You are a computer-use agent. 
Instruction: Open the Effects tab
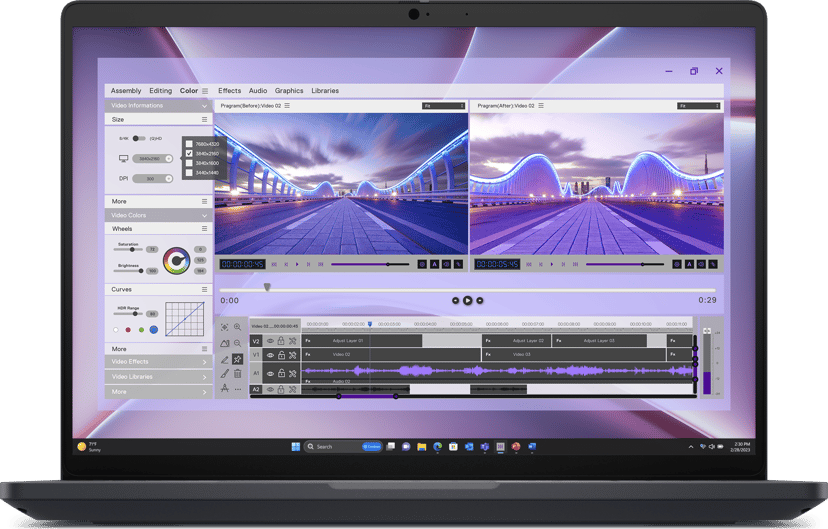click(229, 91)
